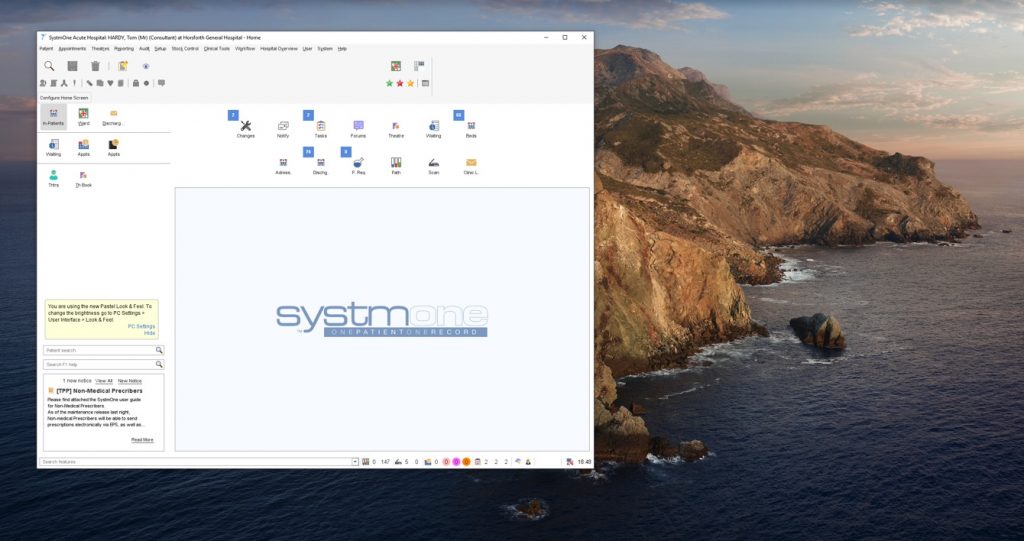The image size is (1024, 541).
Task: Open the Clinical Tools menu
Action: pyautogui.click(x=217, y=48)
